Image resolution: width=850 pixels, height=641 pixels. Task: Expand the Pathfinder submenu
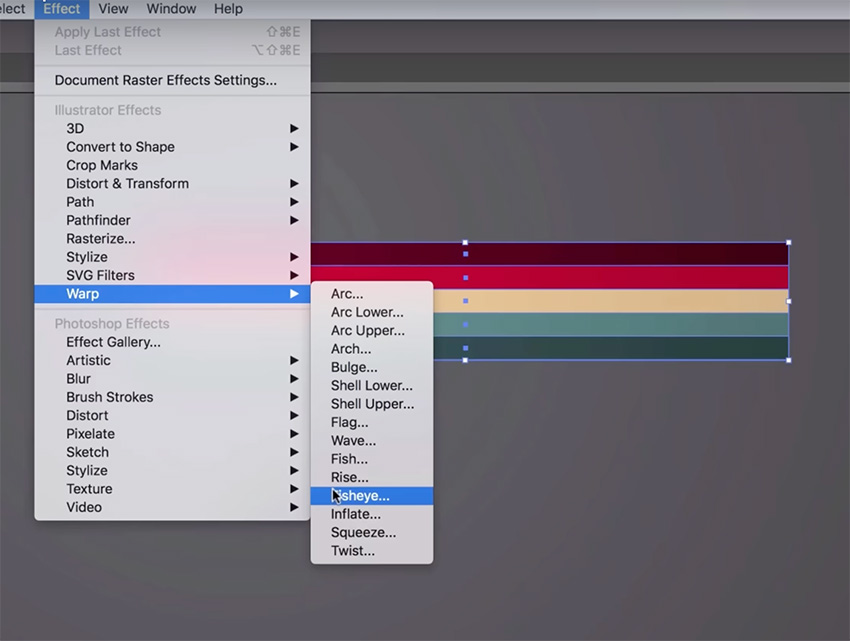click(98, 220)
